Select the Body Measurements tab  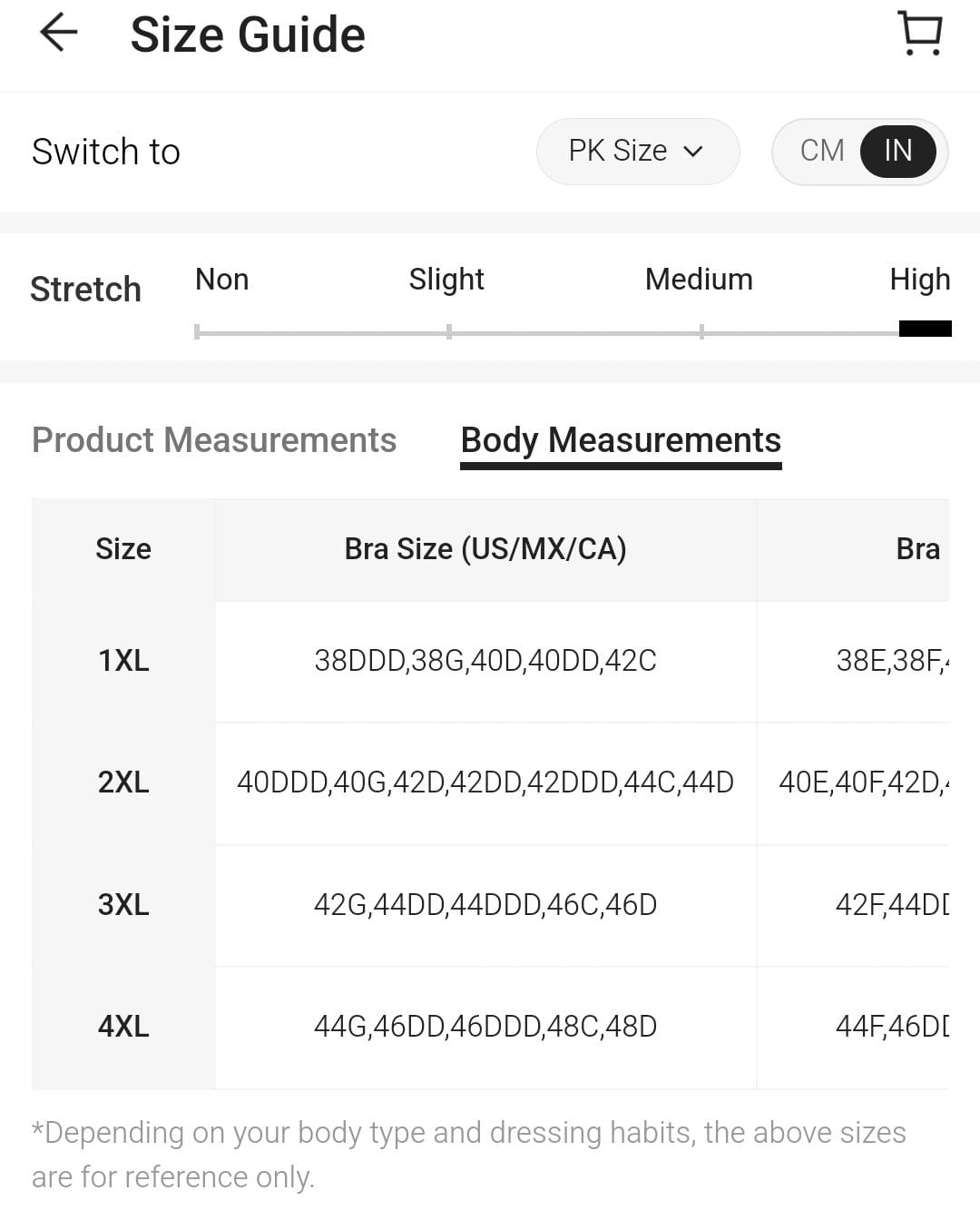[x=621, y=440]
